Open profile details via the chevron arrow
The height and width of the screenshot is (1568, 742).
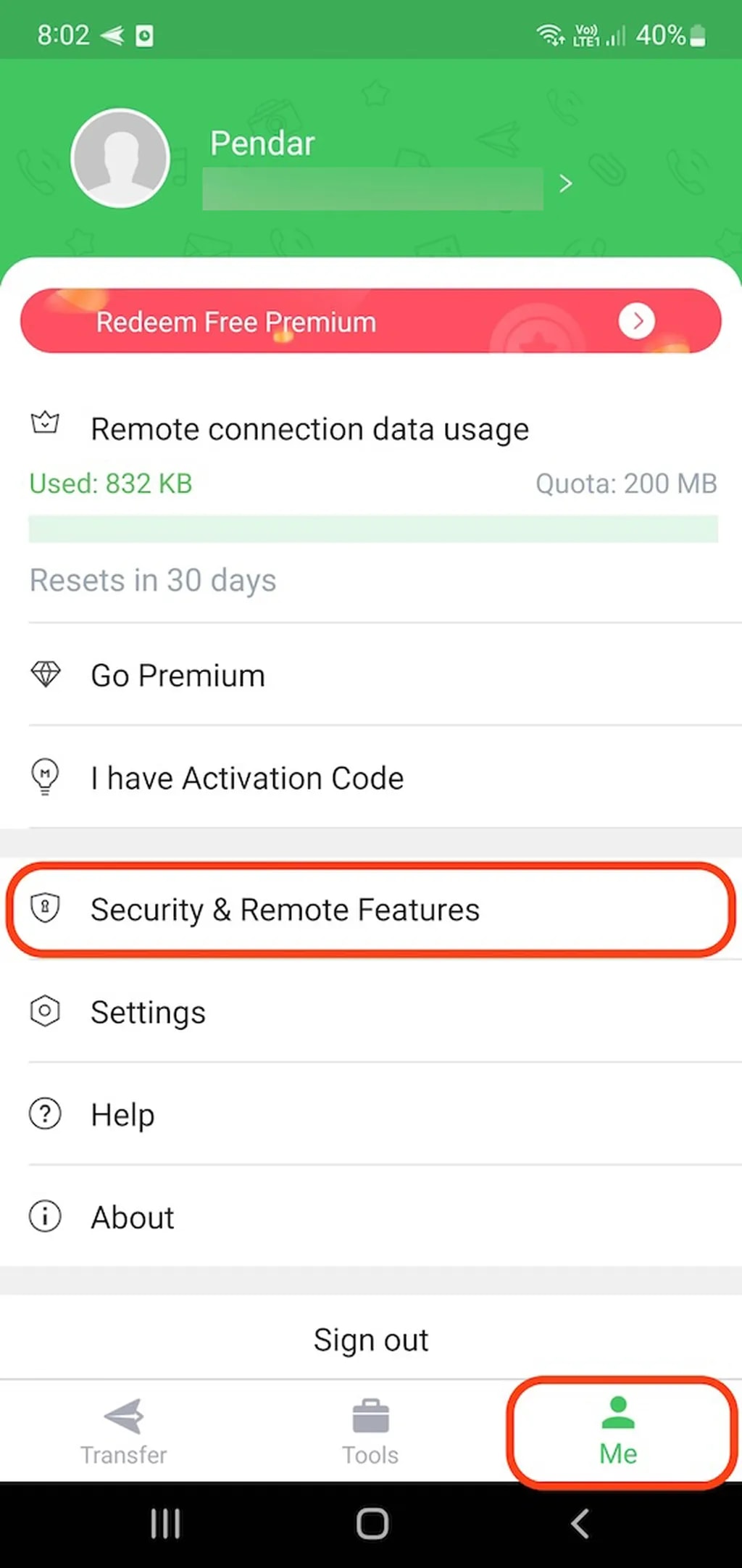[x=566, y=184]
